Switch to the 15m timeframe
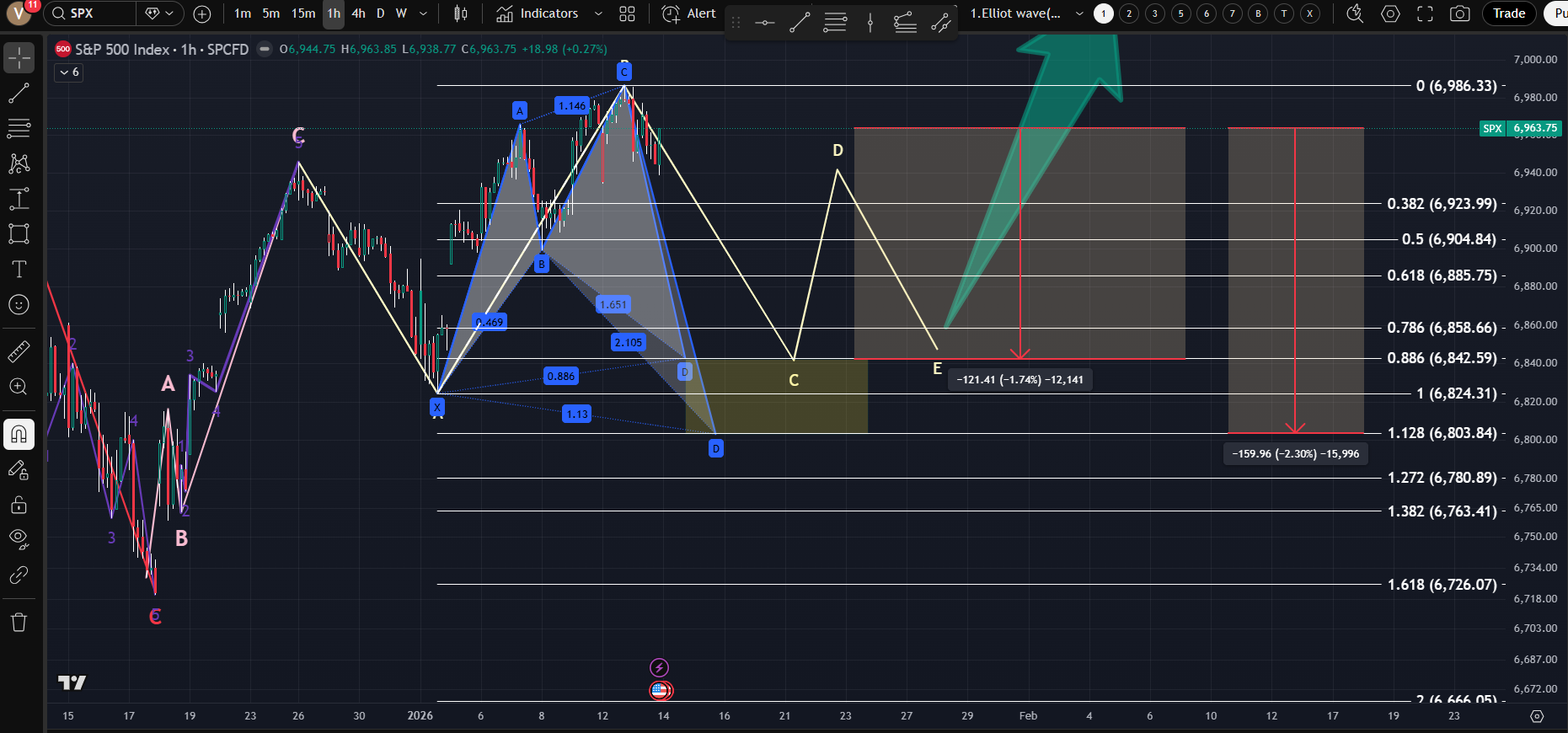Viewport: 1568px width, 733px height. click(x=303, y=13)
